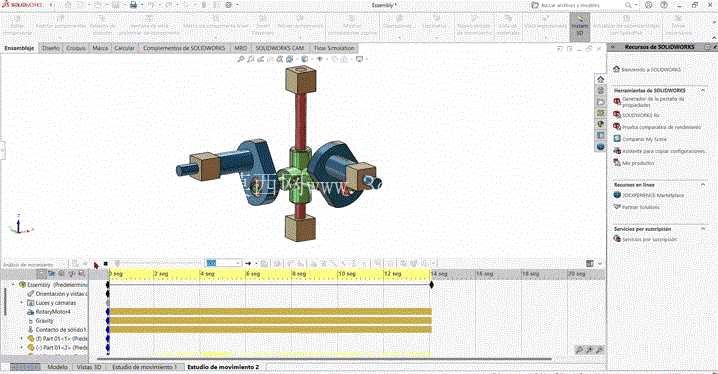The height and width of the screenshot is (374, 718).
Task: Click the save animation icon
Action: (264, 263)
